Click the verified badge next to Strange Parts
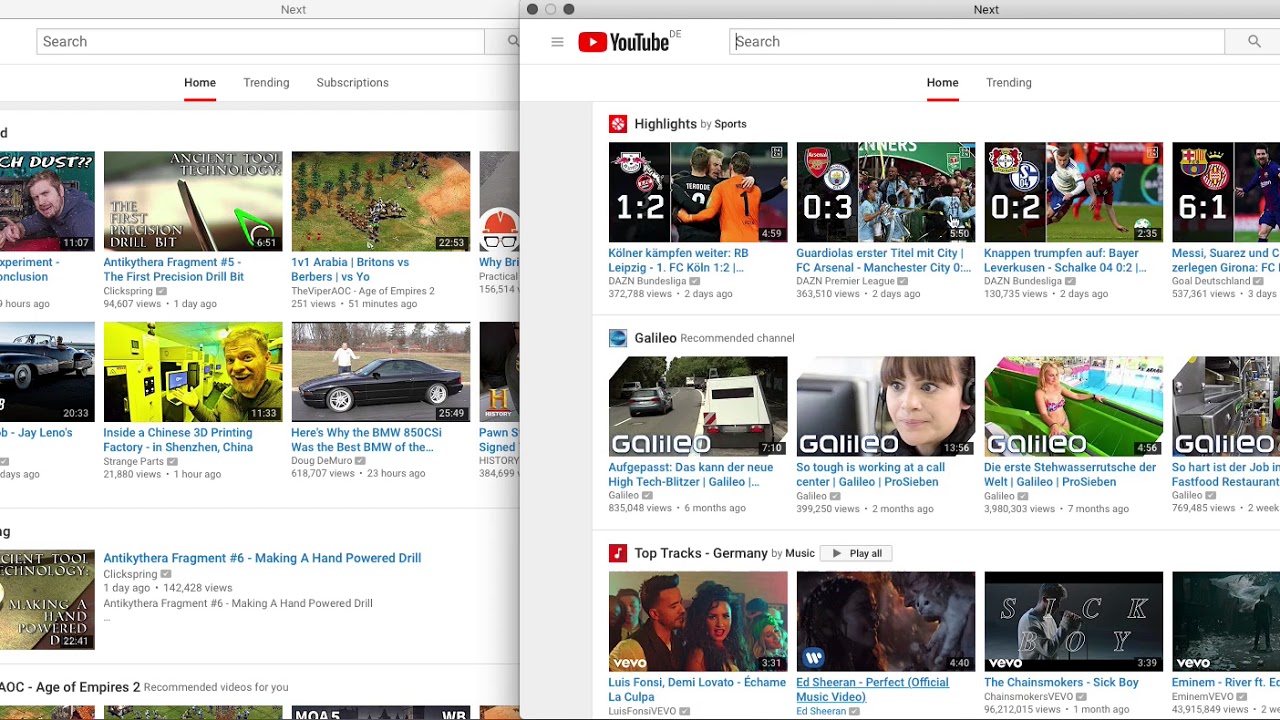 click(172, 461)
